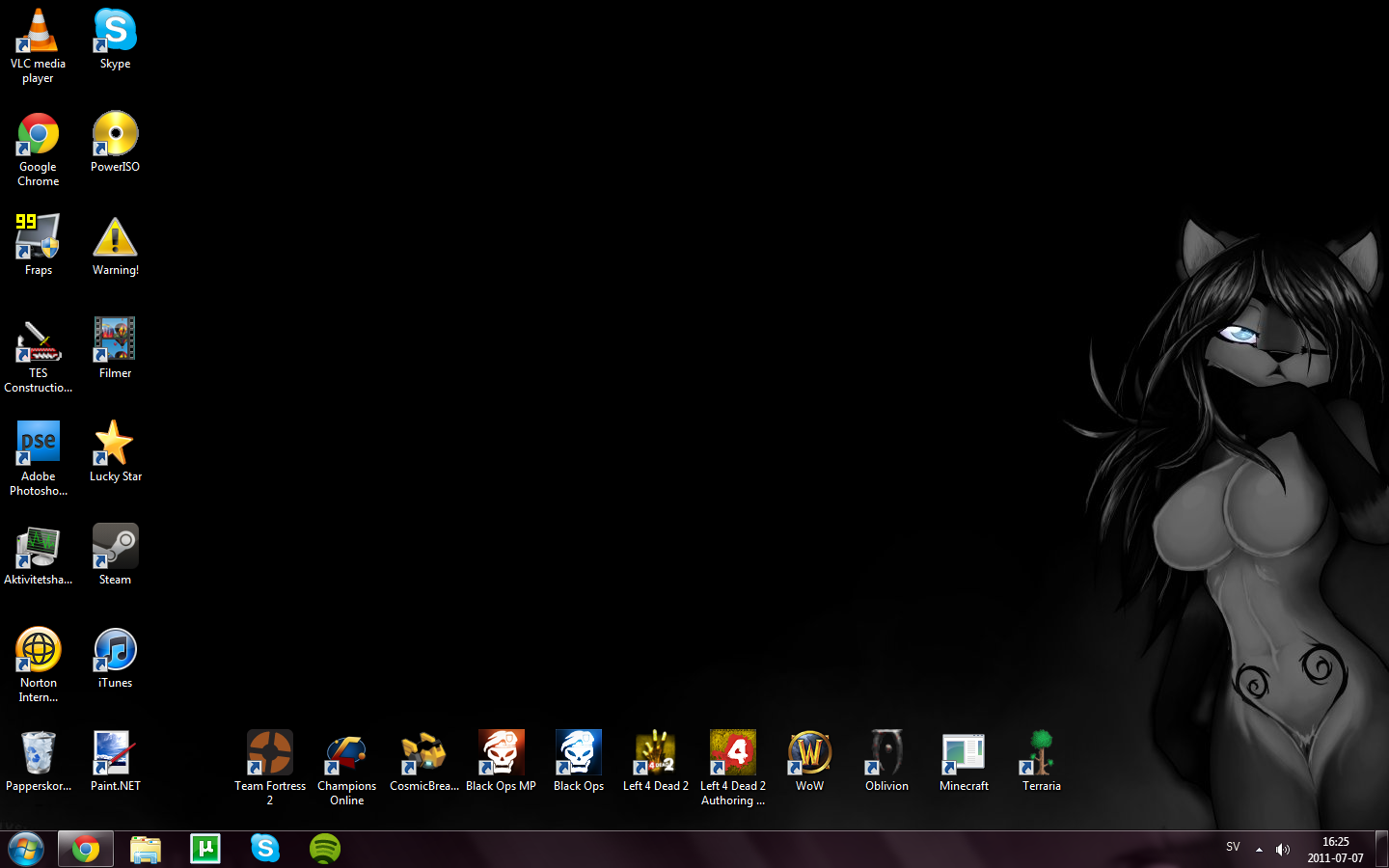Select the Aktivitetshanteraren shortcut icon
Screen dimensions: 1389x868
(x=39, y=556)
